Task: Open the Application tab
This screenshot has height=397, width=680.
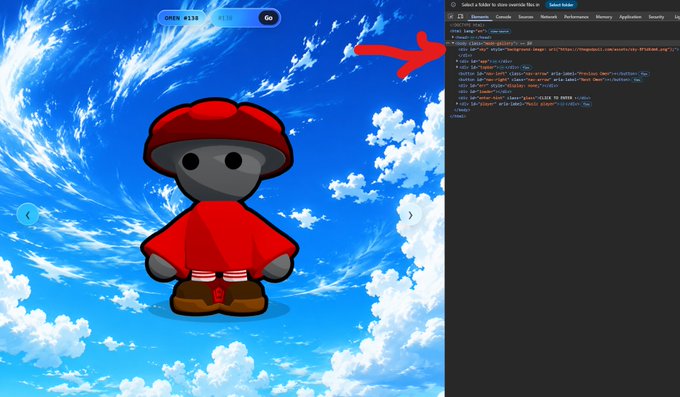Action: tap(630, 17)
